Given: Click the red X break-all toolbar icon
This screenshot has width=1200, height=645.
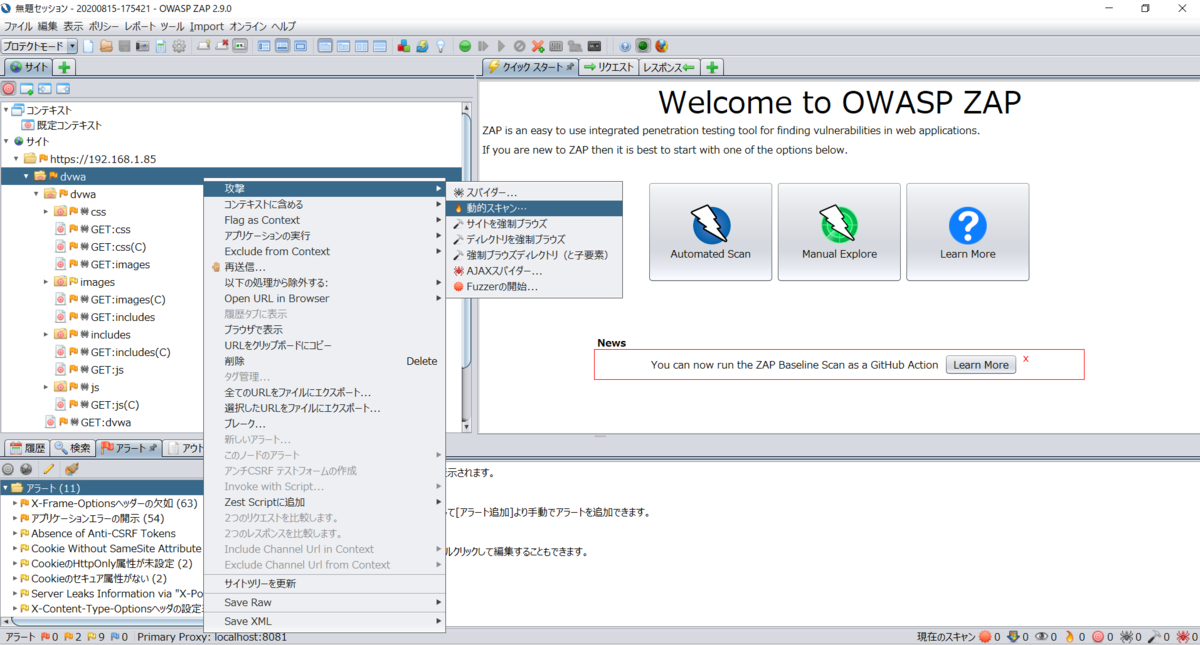Looking at the screenshot, I should pos(538,46).
